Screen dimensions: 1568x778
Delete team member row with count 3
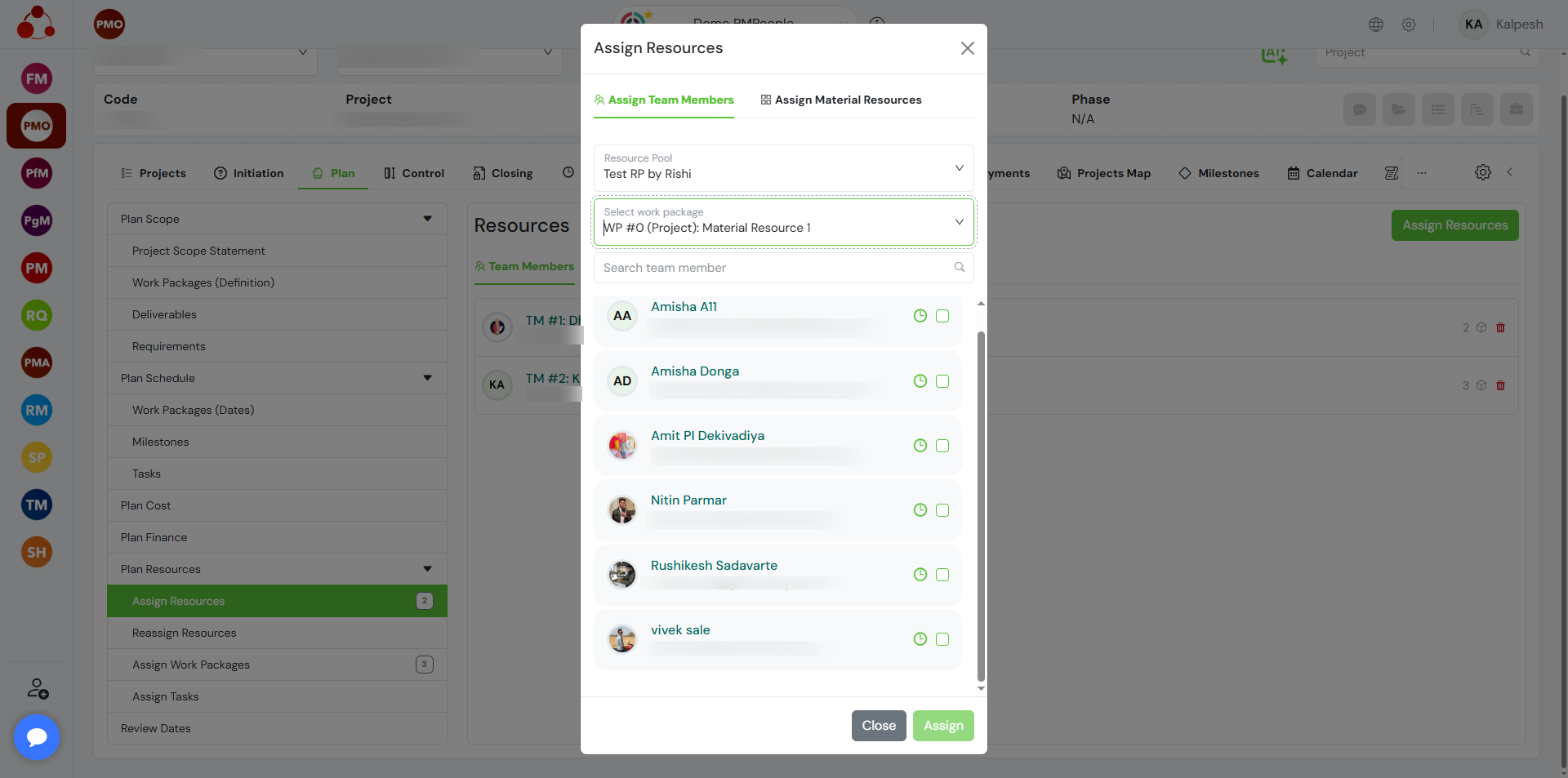pyautogui.click(x=1500, y=385)
